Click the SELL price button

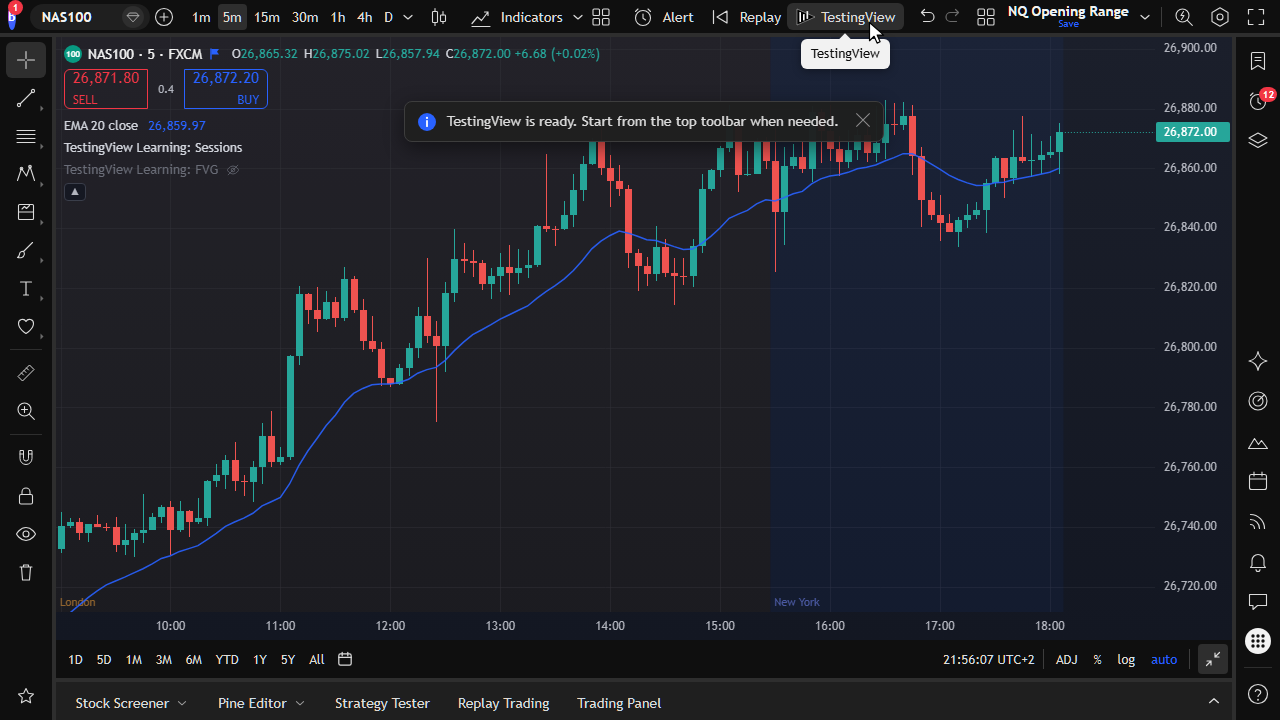[x=106, y=88]
